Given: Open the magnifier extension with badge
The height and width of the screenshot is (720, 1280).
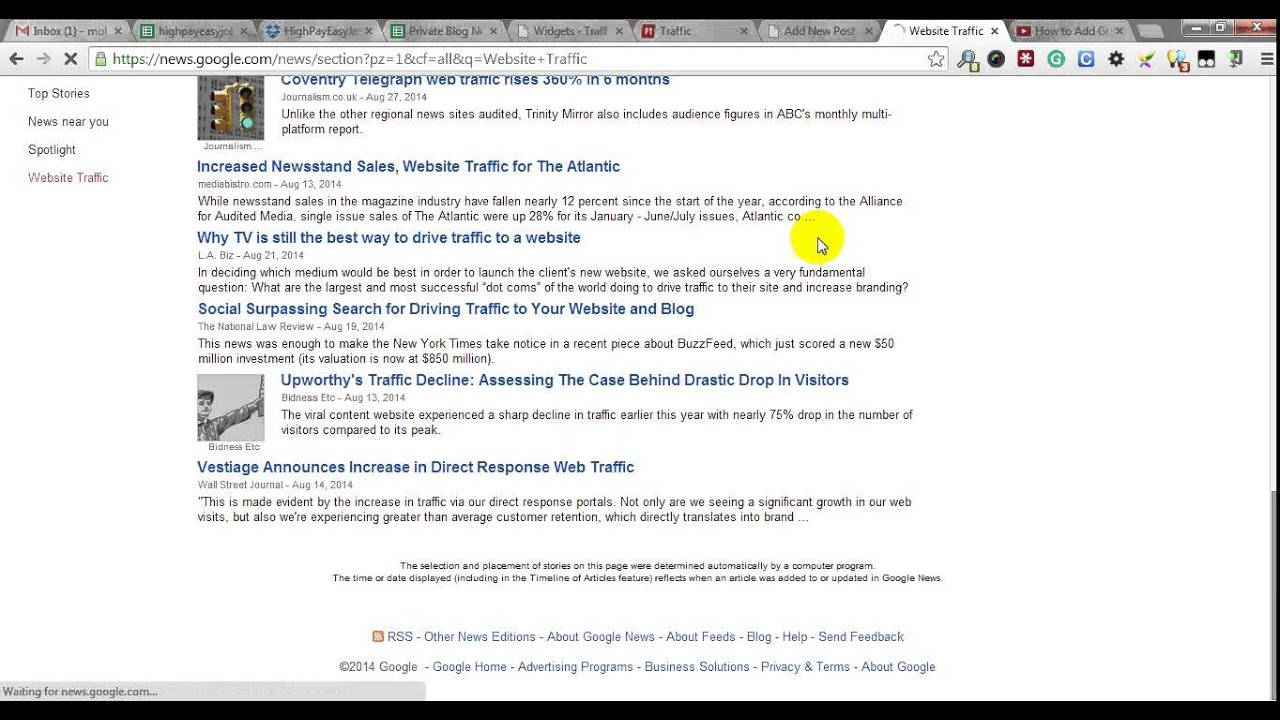Looking at the screenshot, I should coord(967,60).
